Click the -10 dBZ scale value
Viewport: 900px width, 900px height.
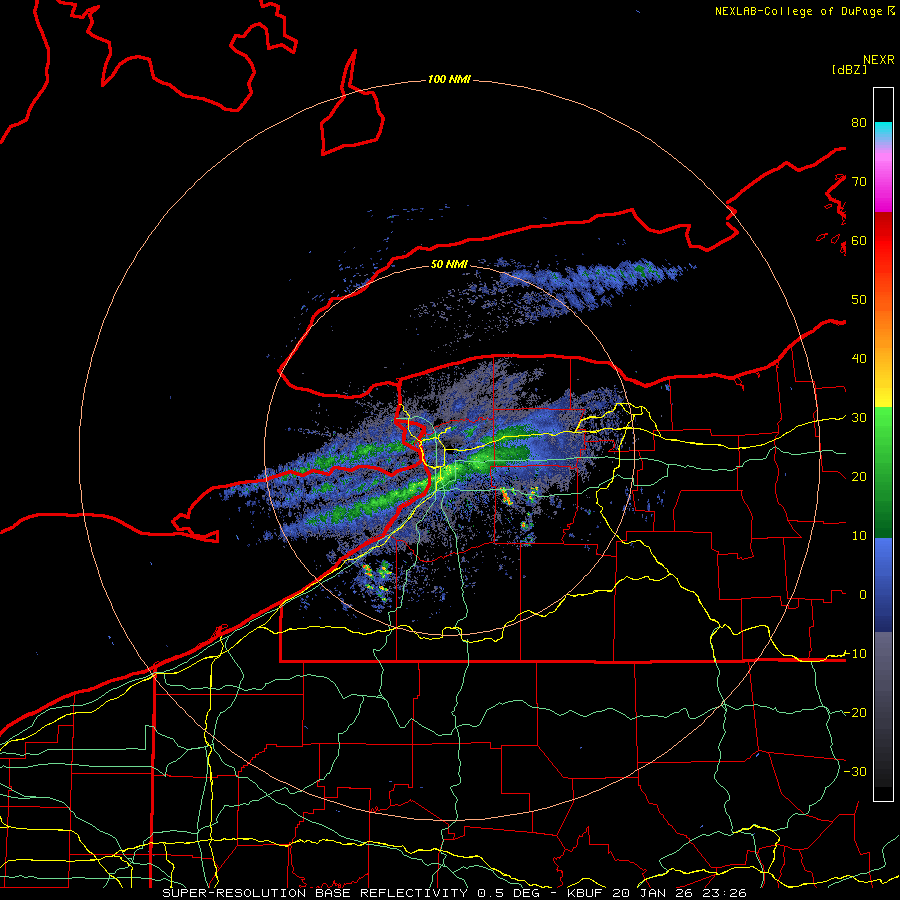(855, 653)
